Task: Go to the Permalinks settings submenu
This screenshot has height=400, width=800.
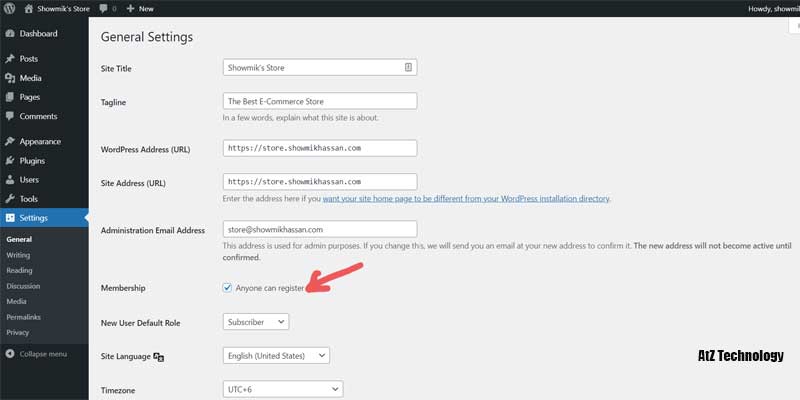Action: point(24,316)
